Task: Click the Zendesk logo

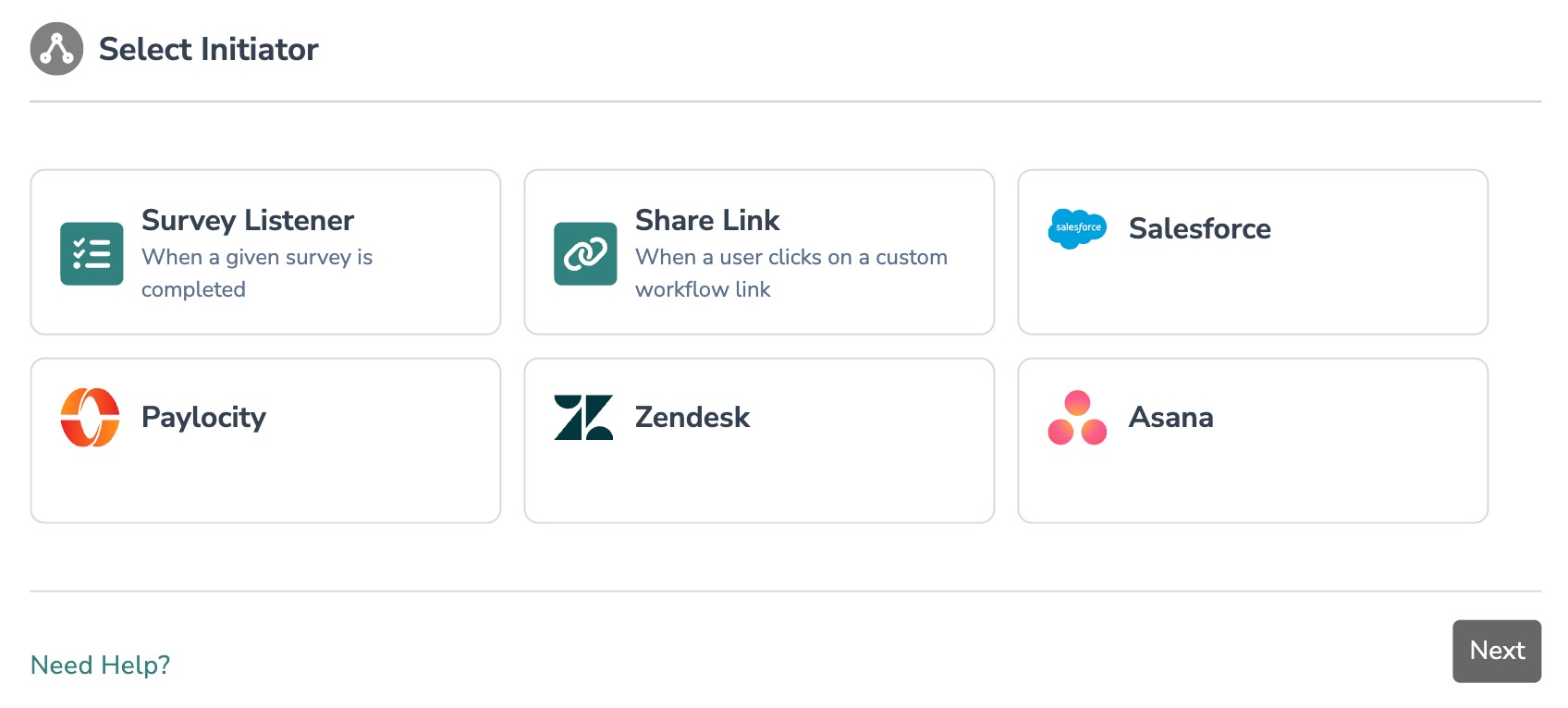Action: 584,418
